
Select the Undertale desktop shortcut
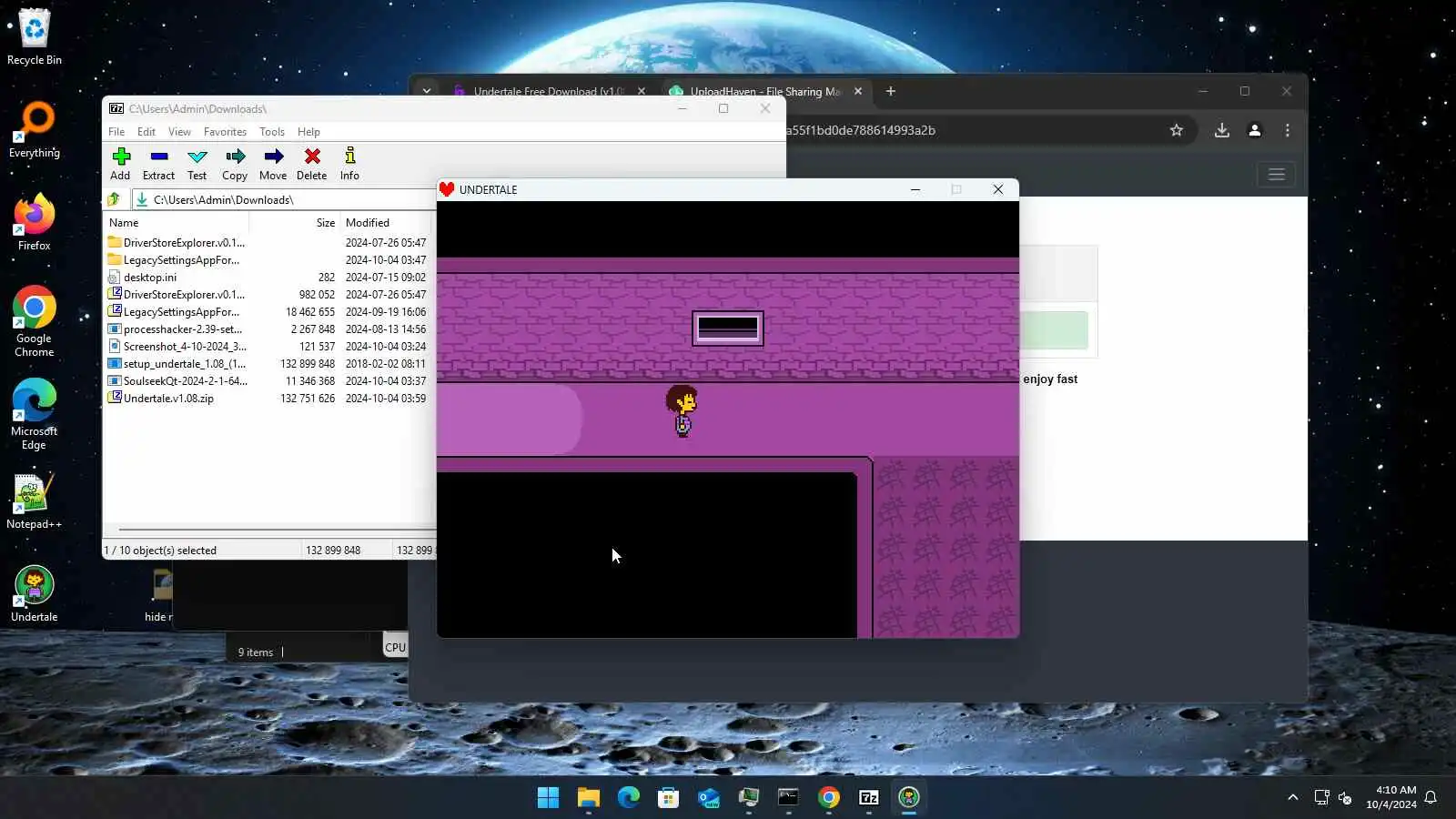click(x=35, y=593)
